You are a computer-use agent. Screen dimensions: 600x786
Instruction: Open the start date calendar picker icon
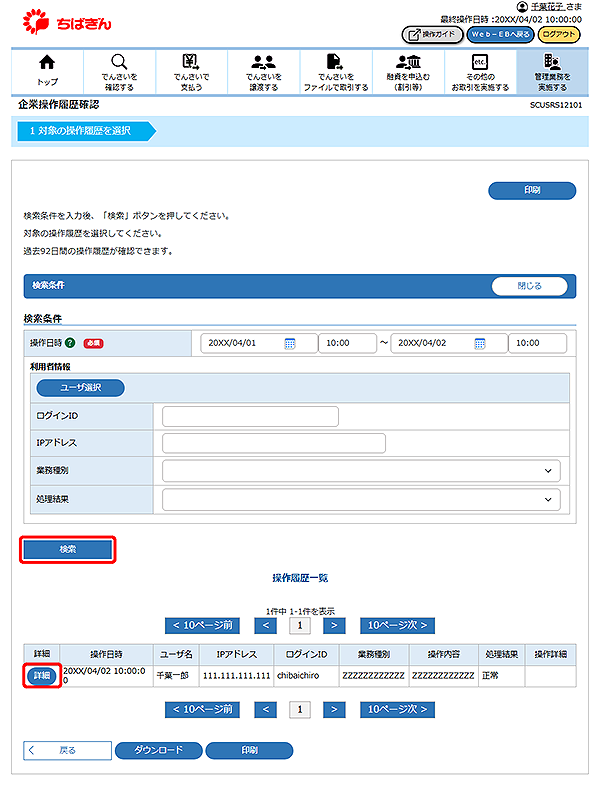(290, 343)
